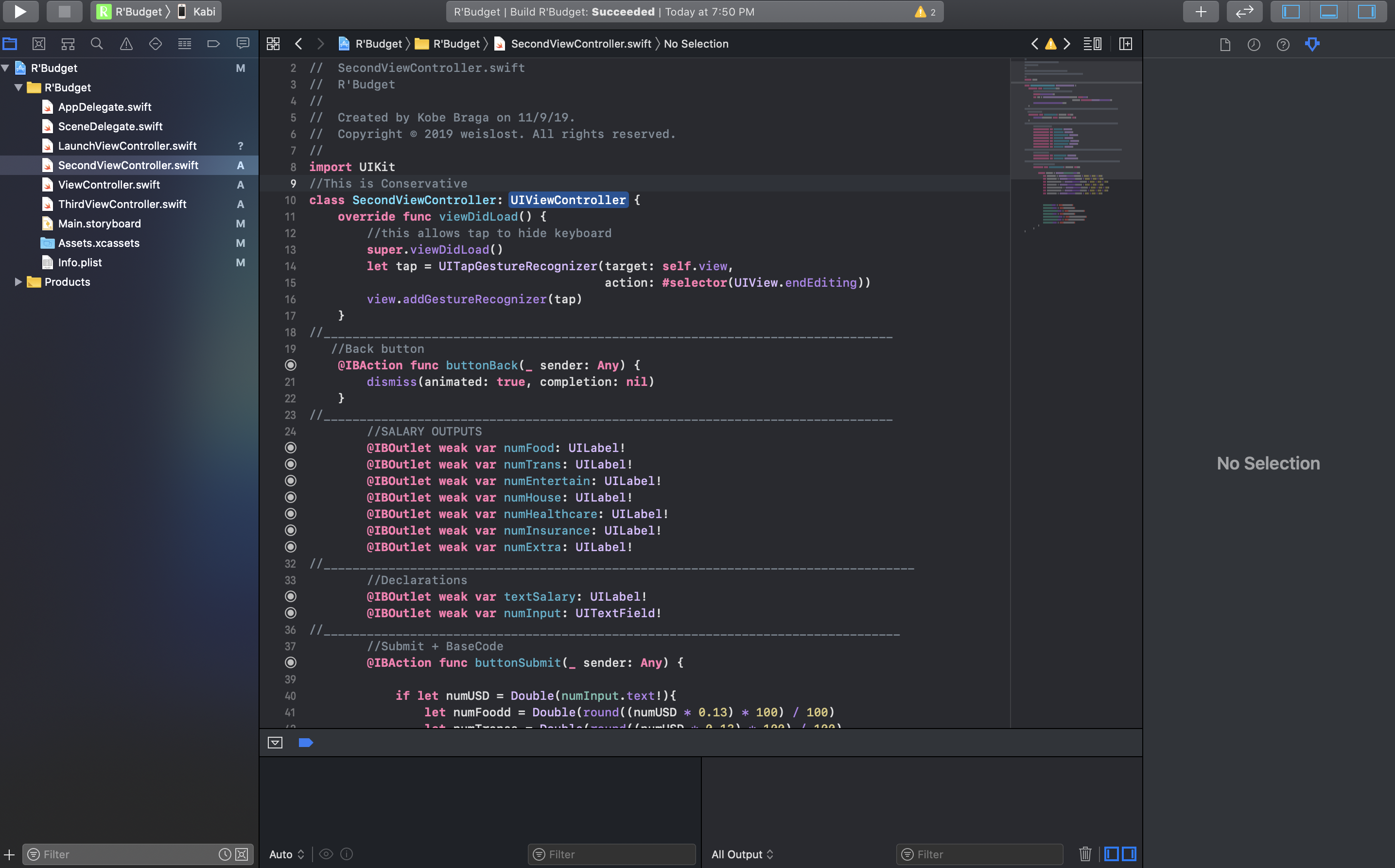The image size is (1395, 868).
Task: Open Main.storyboard from the file list
Action: click(x=99, y=223)
